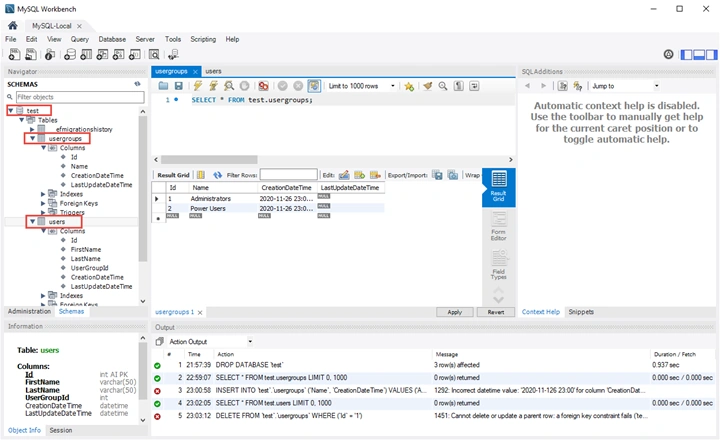
Task: Toggle the right sidebar panel visibility
Action: pyautogui.click(x=711, y=55)
